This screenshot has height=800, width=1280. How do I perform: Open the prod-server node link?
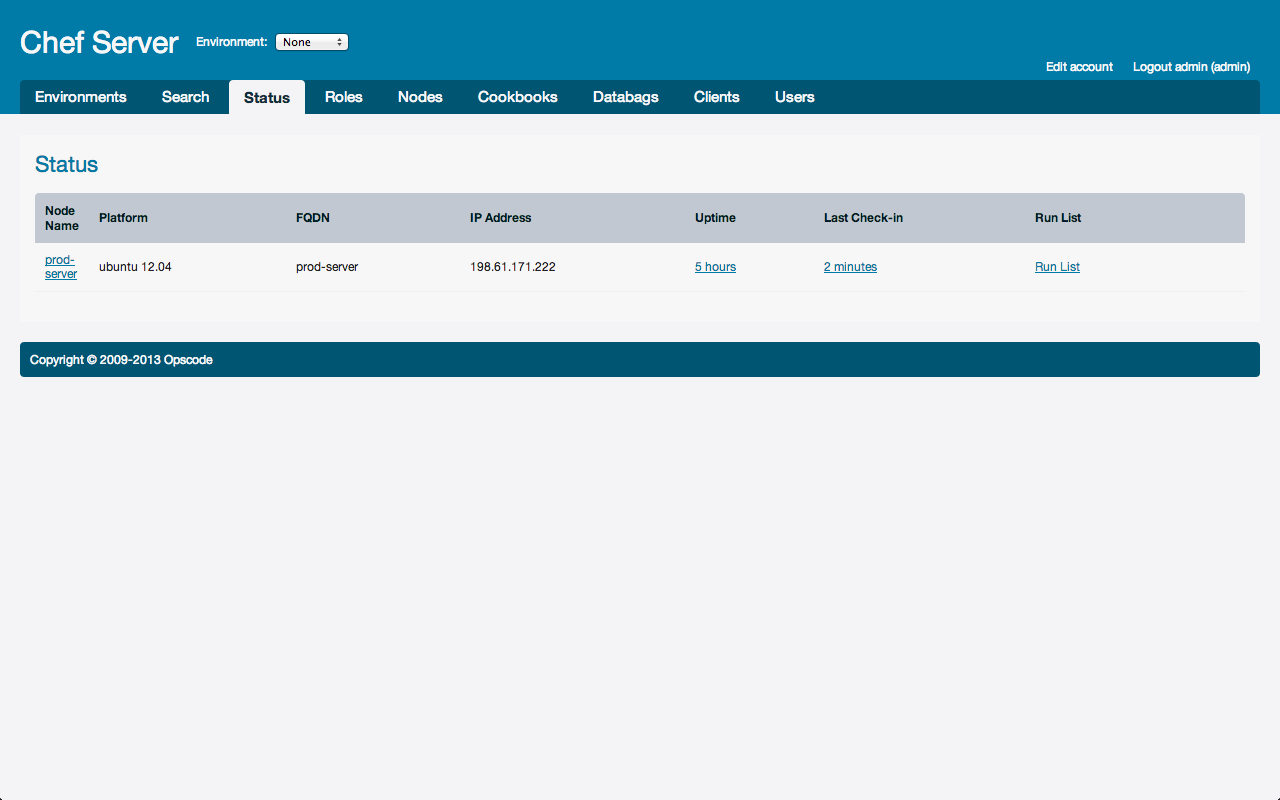[x=61, y=267]
